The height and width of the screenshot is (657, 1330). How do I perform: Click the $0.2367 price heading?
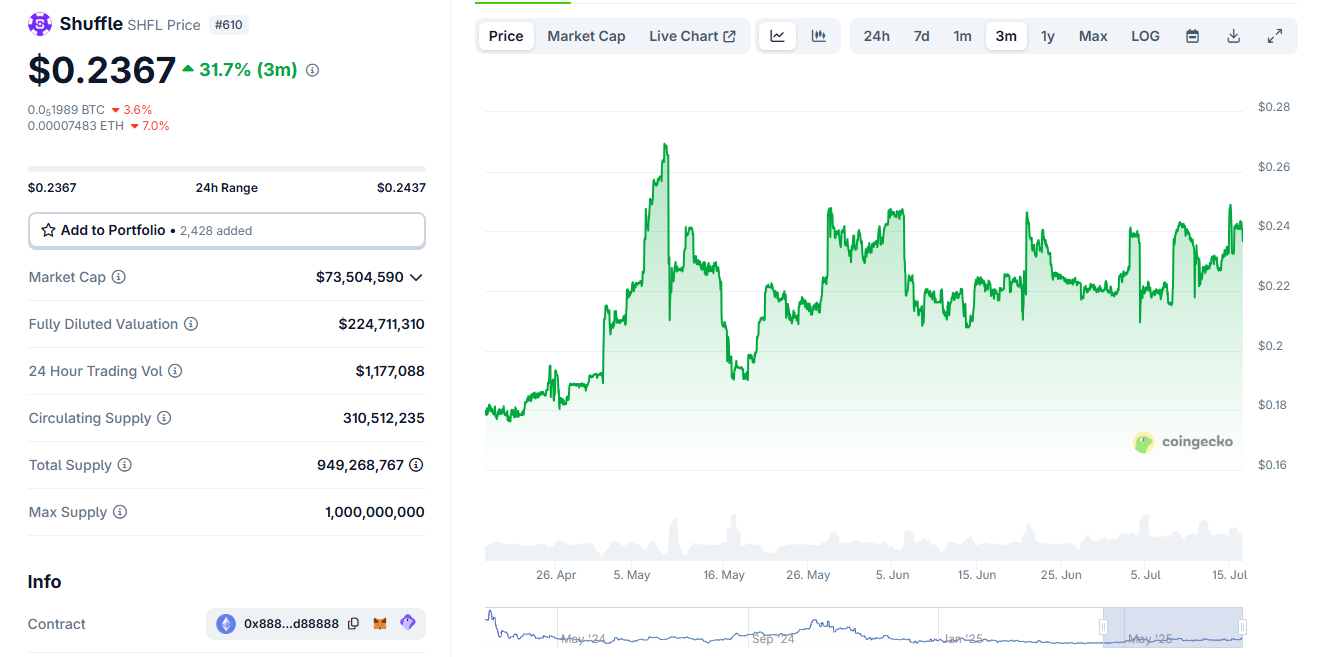pyautogui.click(x=102, y=70)
